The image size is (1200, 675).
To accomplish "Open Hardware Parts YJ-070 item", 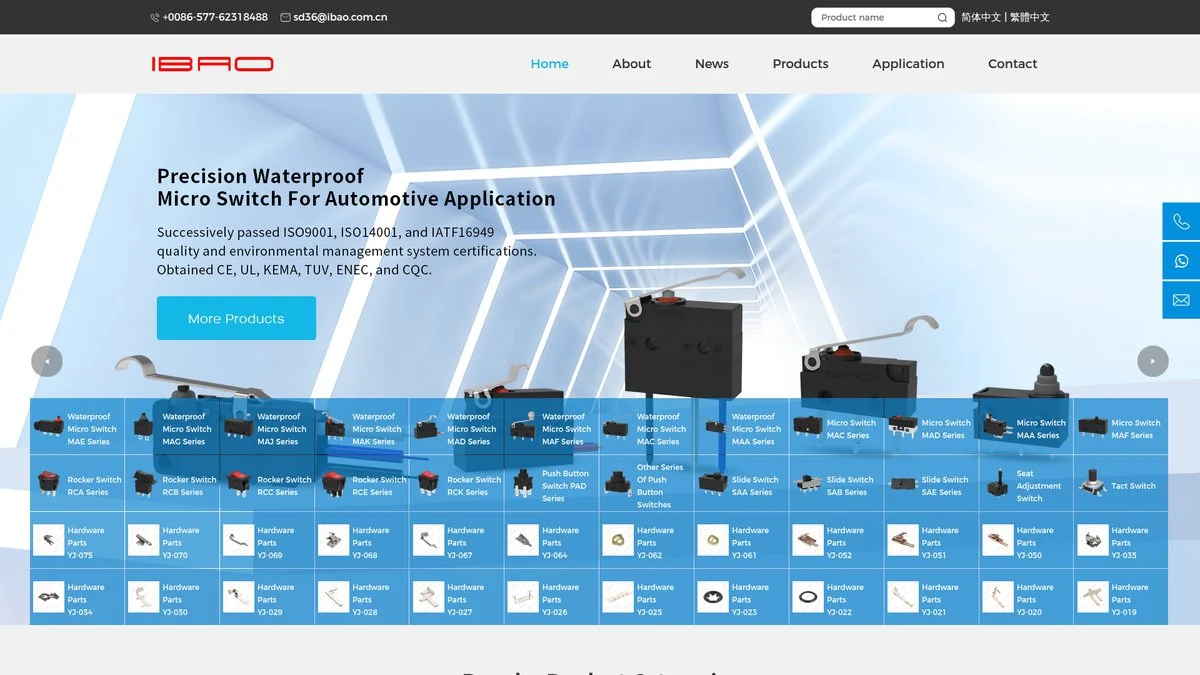I will [x=172, y=541].
